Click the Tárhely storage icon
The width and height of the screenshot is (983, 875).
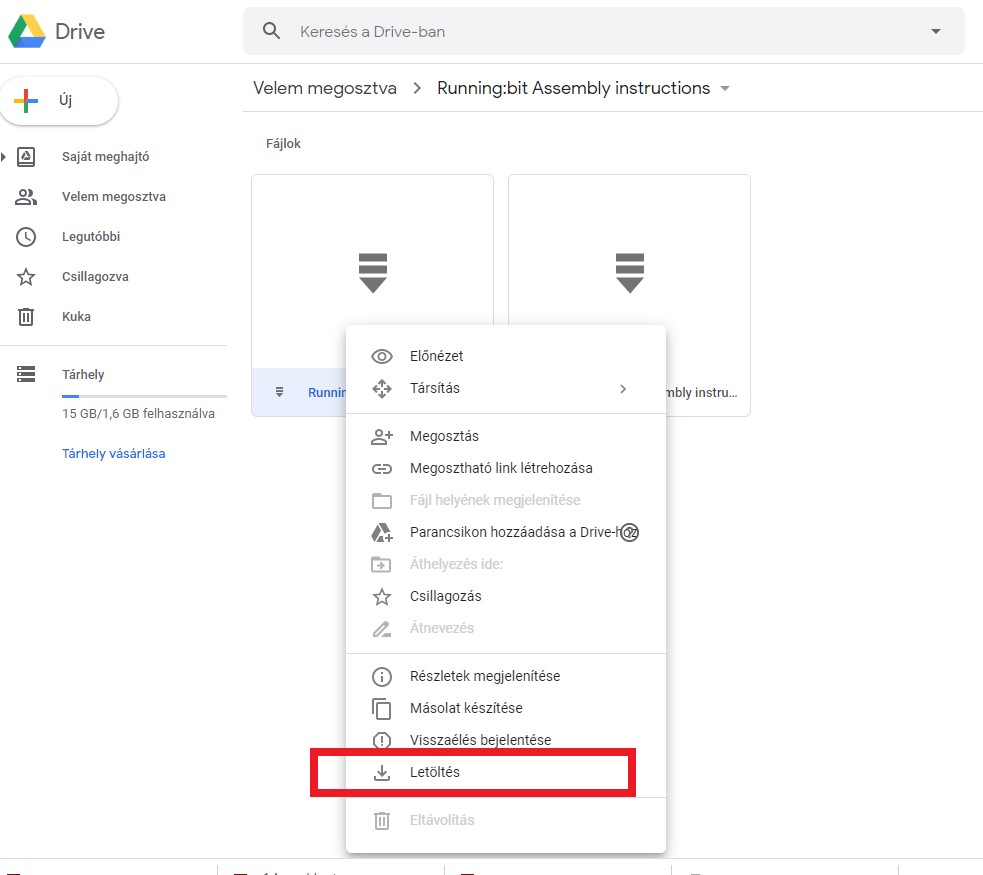point(26,374)
